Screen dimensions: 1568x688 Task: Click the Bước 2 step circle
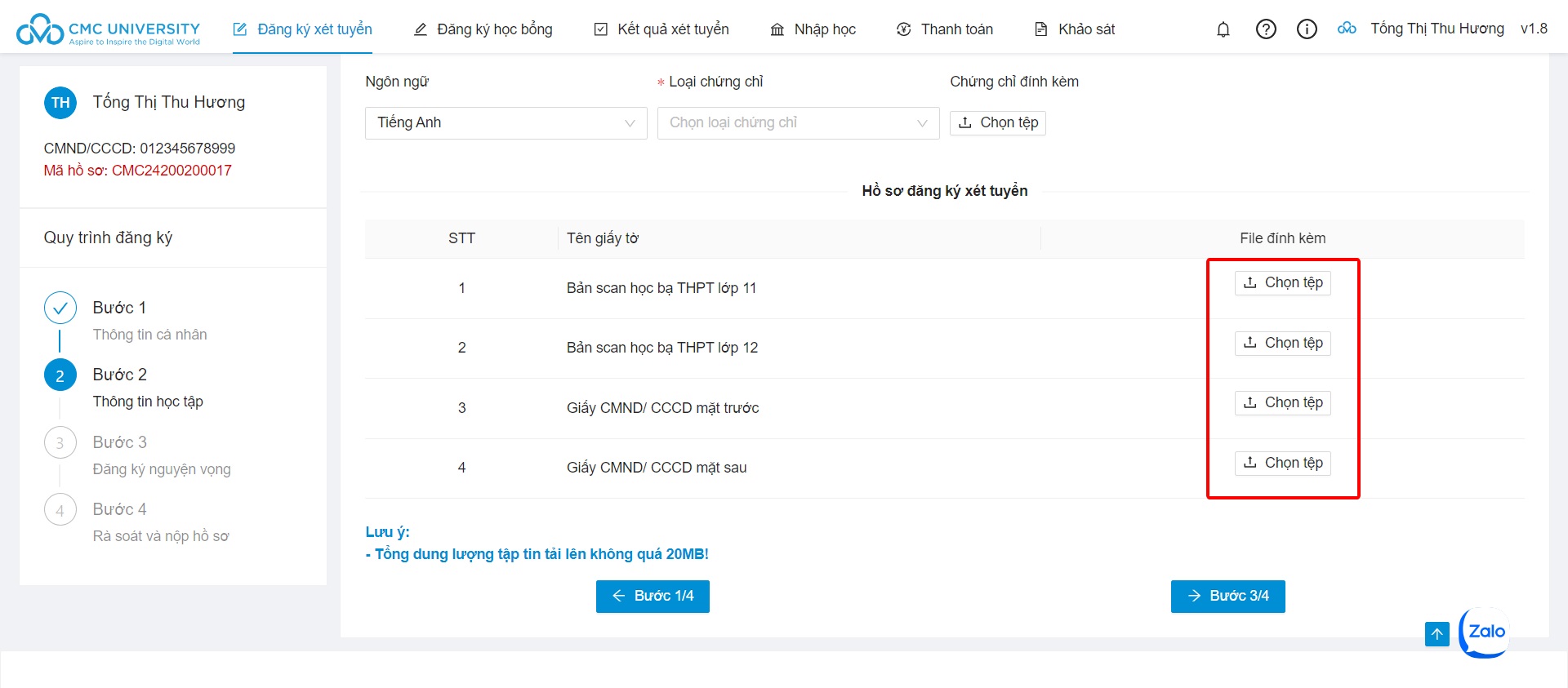[x=60, y=375]
